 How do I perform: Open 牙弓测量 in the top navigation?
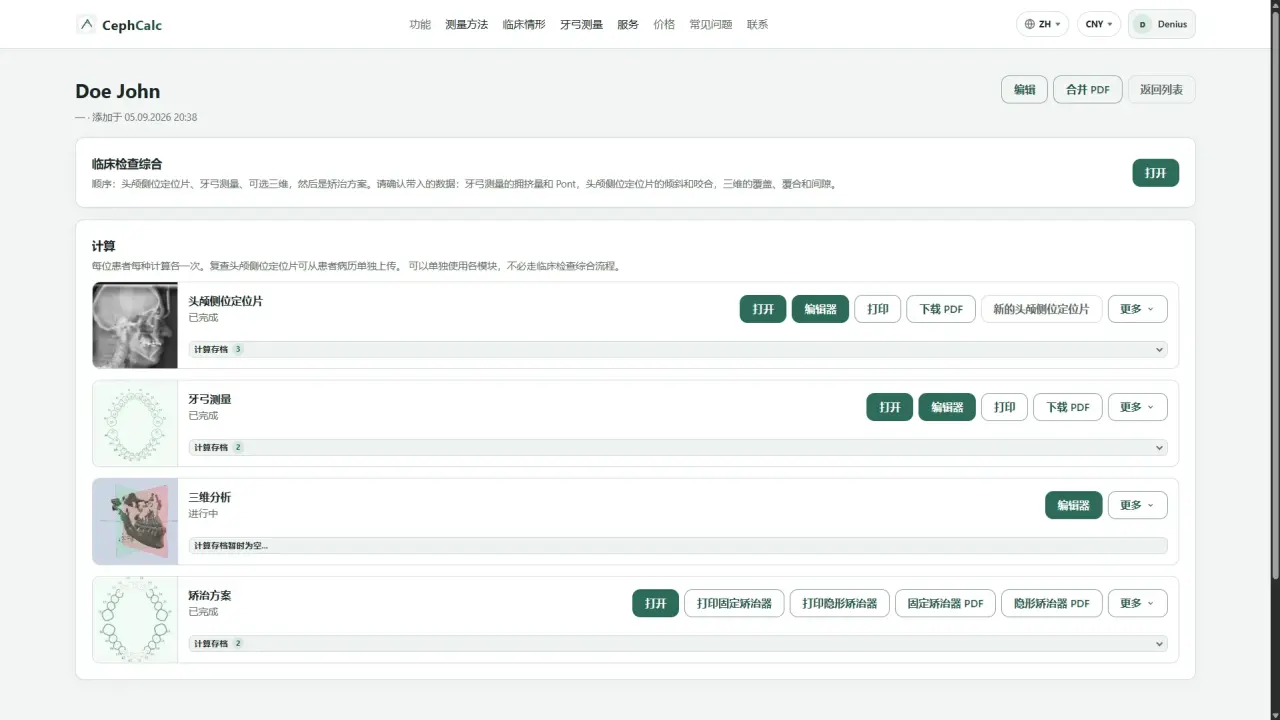(x=581, y=24)
